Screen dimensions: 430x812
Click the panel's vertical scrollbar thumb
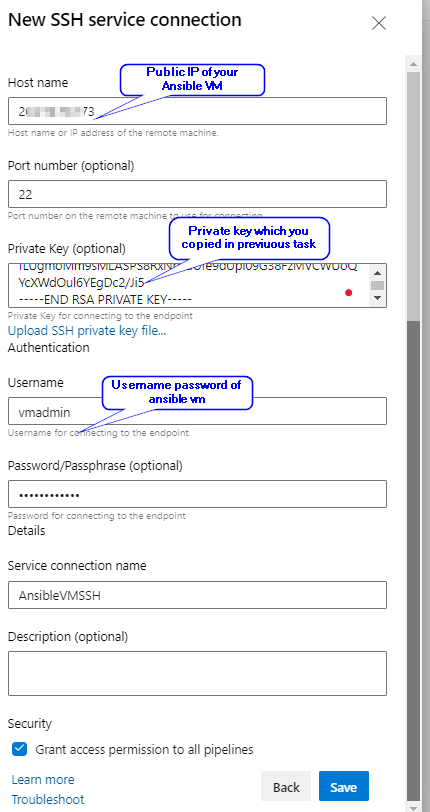tap(413, 560)
